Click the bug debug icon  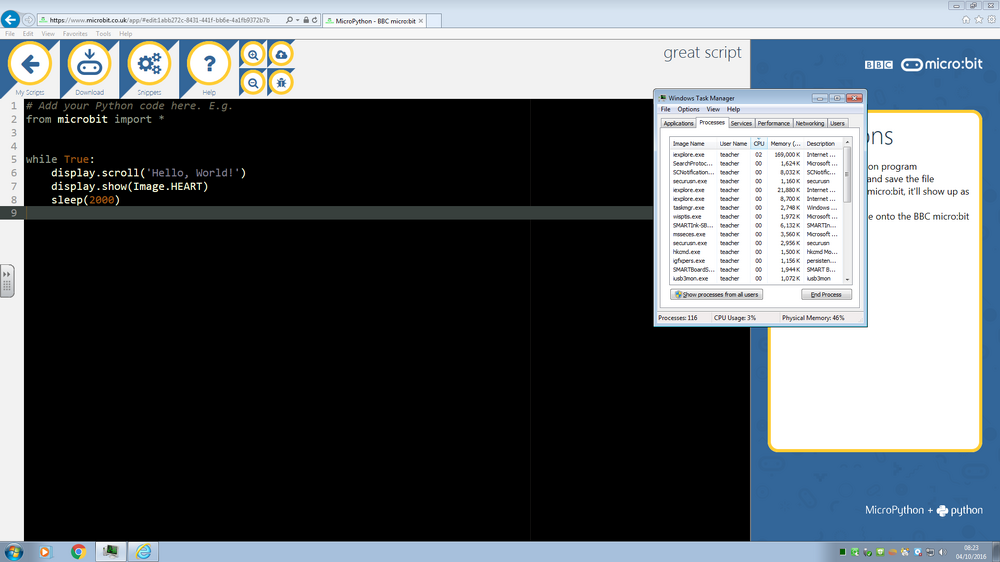[x=281, y=83]
